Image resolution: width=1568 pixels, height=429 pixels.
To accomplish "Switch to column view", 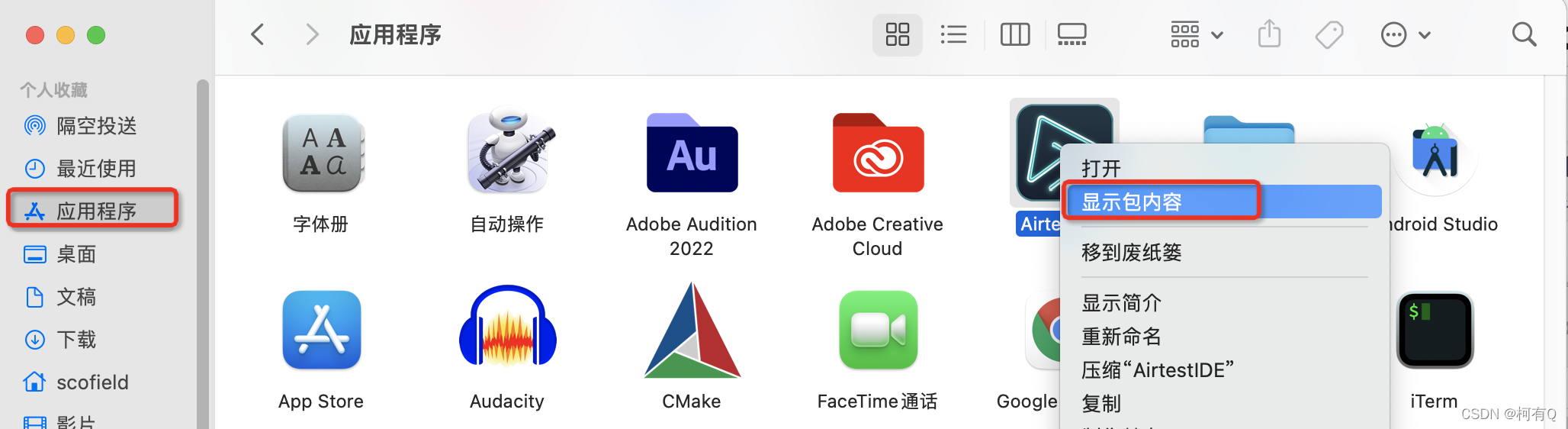I will [1015, 34].
